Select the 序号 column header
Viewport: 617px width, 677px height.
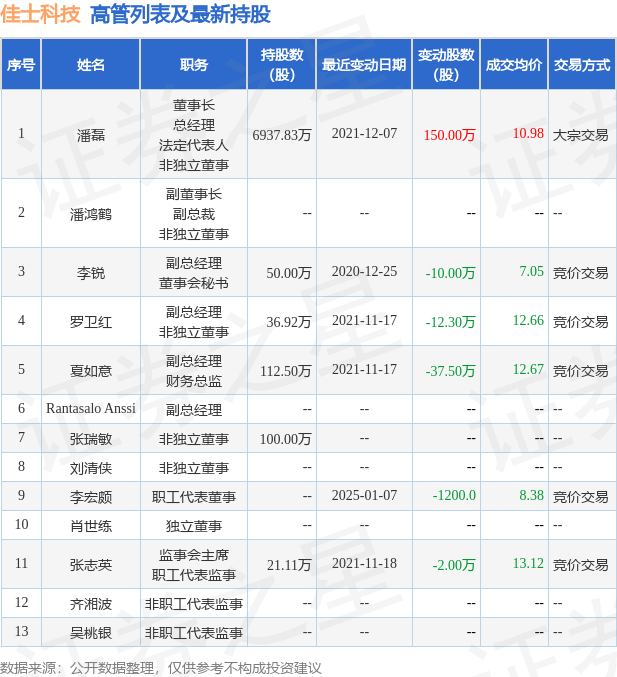click(21, 65)
